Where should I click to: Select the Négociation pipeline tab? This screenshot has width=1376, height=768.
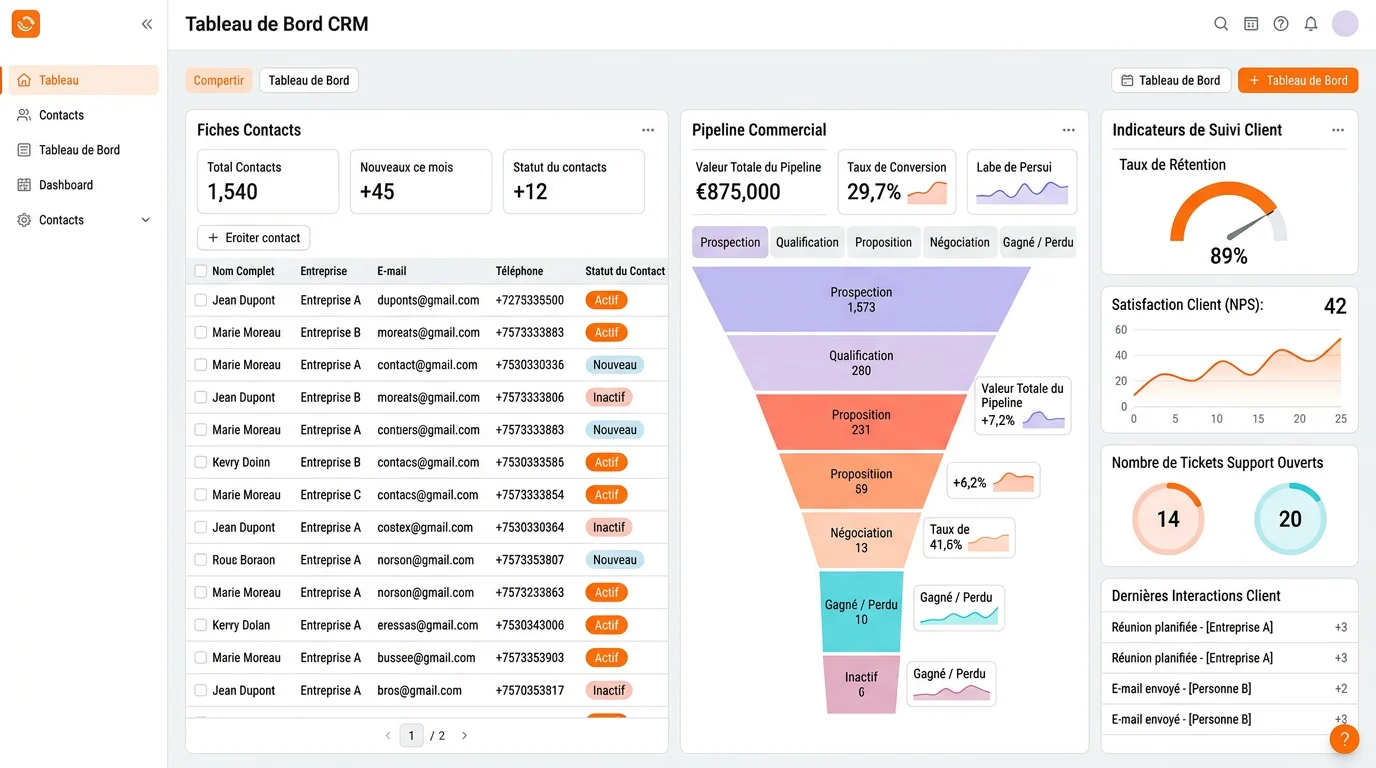coord(960,242)
